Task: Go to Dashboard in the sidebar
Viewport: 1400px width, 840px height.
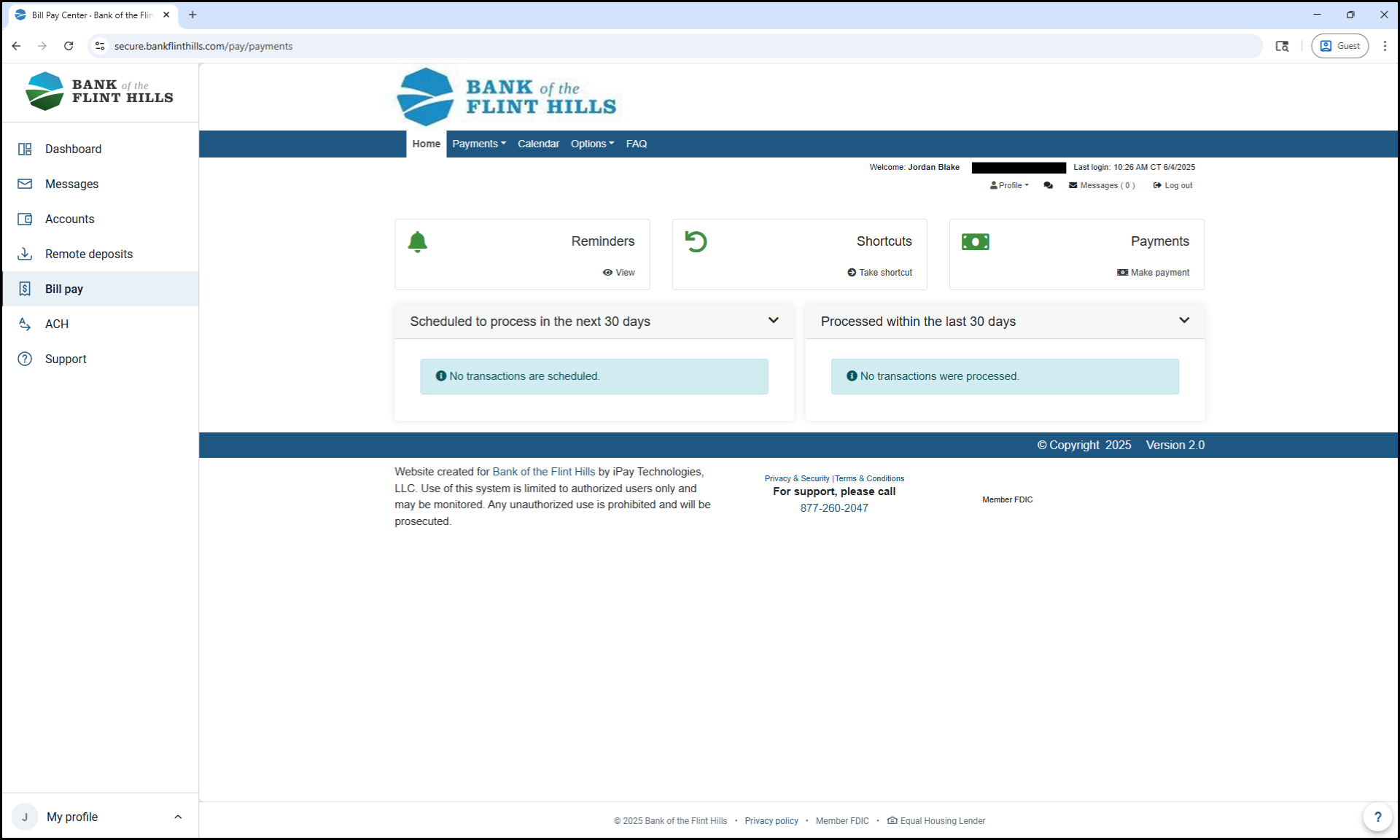Action: point(73,149)
